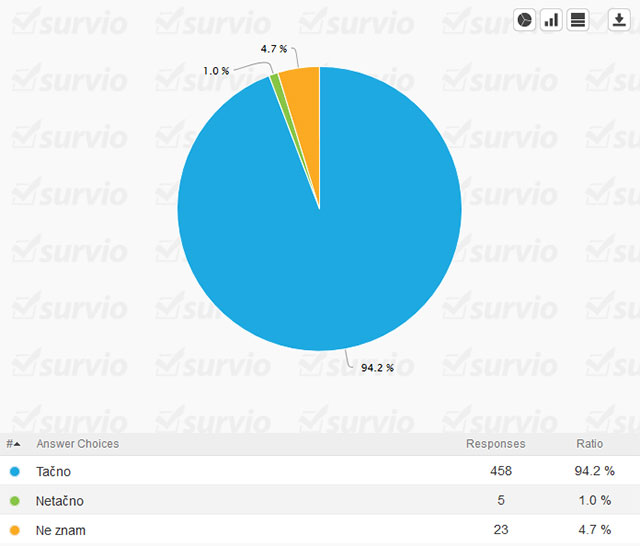
Task: Switch to pie chart view icon
Action: coord(525,20)
